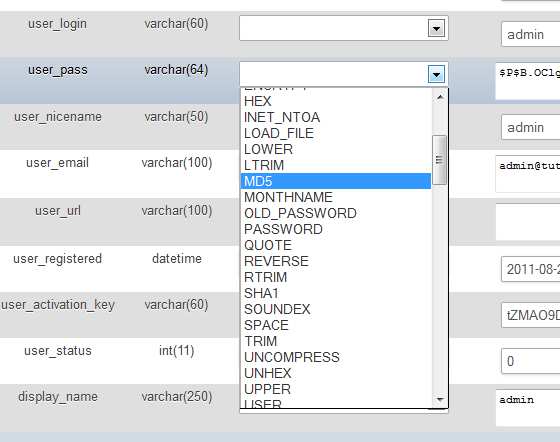This screenshot has height=442, width=560.
Task: Click the list scrollbar up arrow
Action: coord(440,97)
